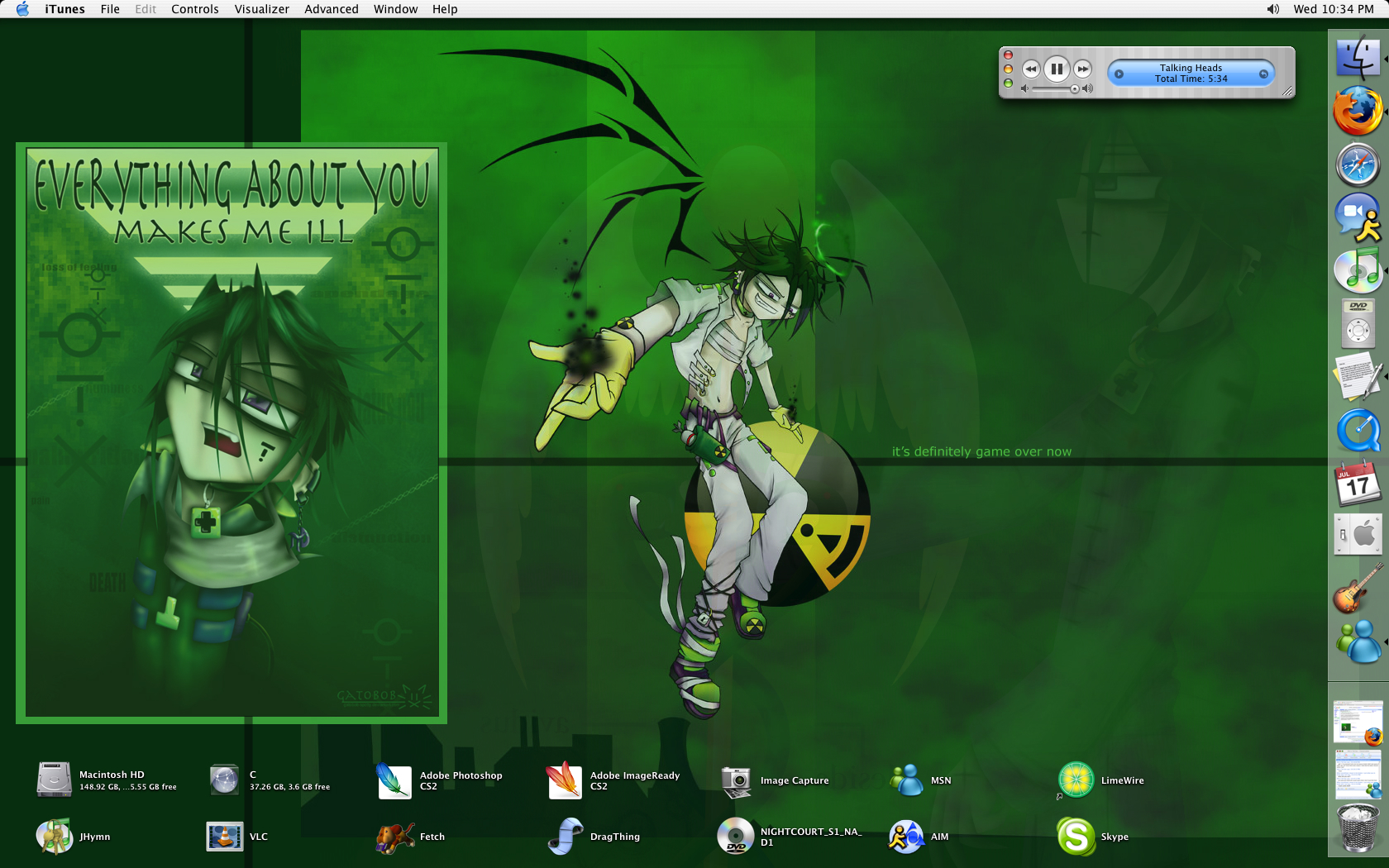Screen dimensions: 1389x868
Task: Restore the minimized Firefox window in Dock
Action: pyautogui.click(x=1358, y=723)
